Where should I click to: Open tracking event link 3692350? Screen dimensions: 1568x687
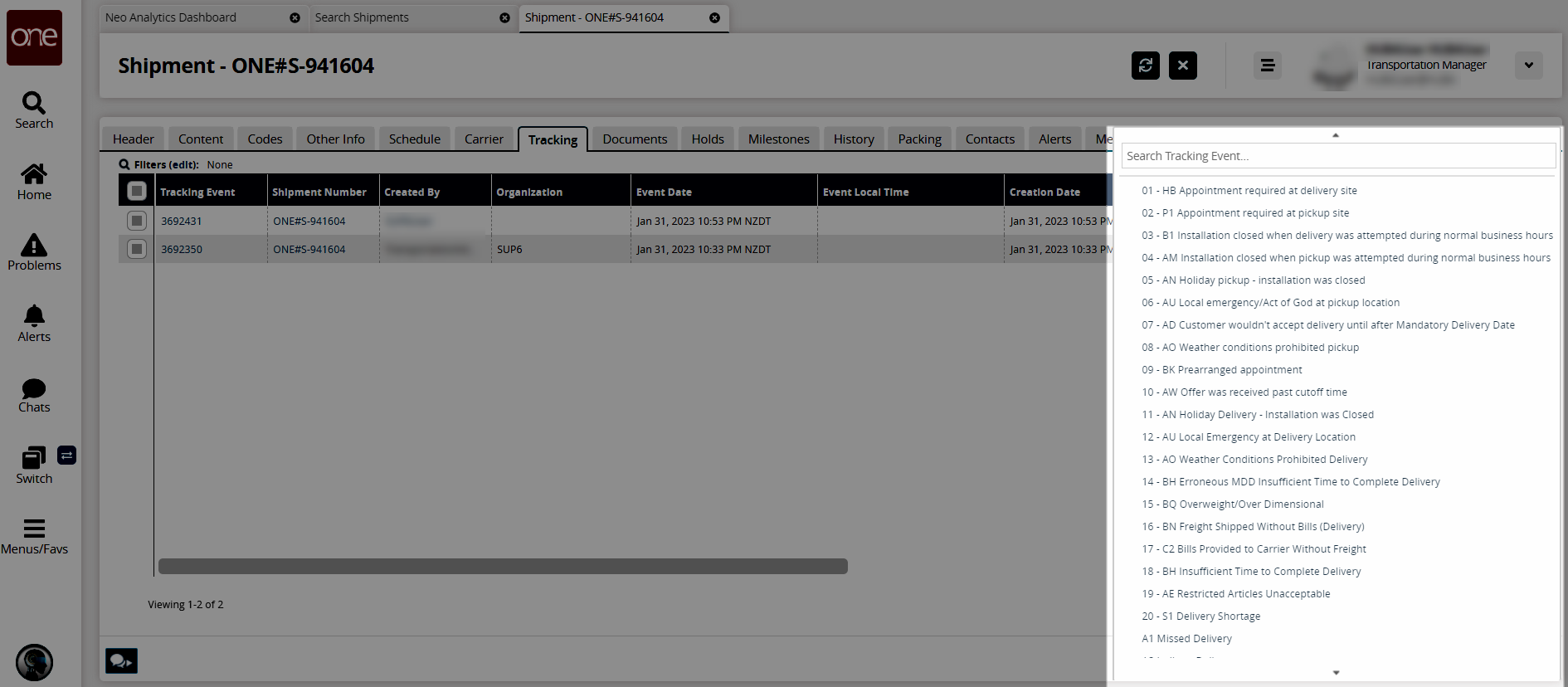(x=182, y=249)
